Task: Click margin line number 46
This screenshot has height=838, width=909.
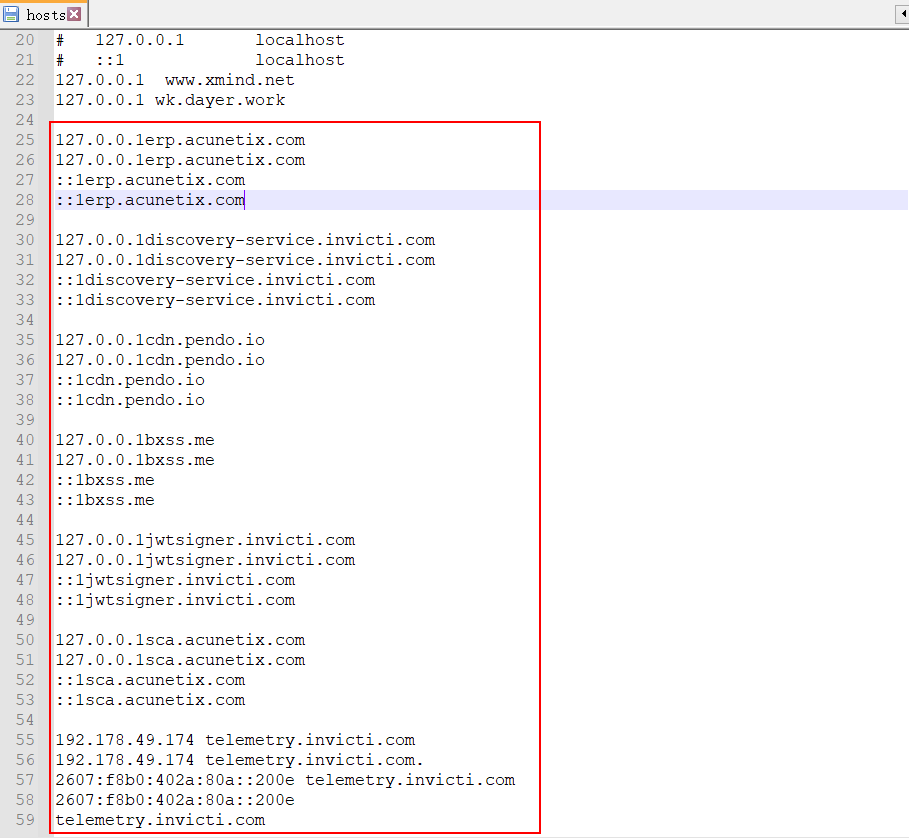Action: click(x=25, y=560)
